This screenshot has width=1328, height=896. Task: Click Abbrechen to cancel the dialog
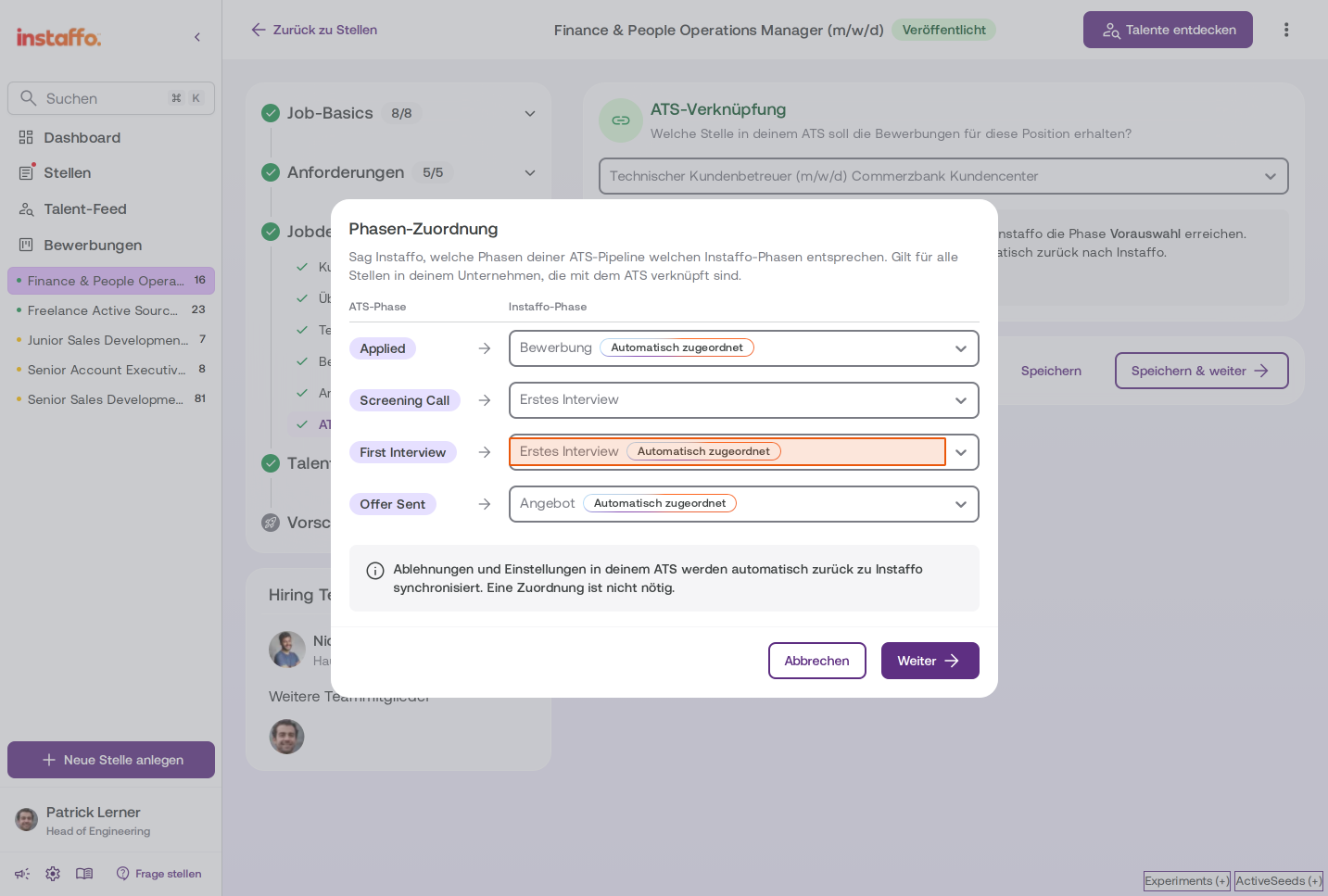click(816, 661)
